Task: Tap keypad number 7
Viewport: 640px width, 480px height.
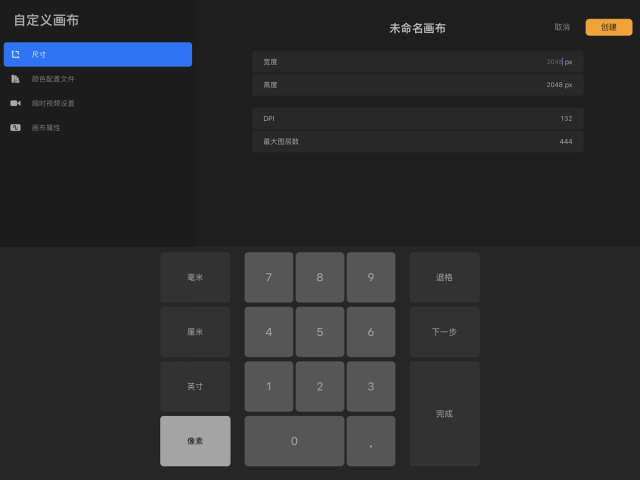Action: pos(269,277)
